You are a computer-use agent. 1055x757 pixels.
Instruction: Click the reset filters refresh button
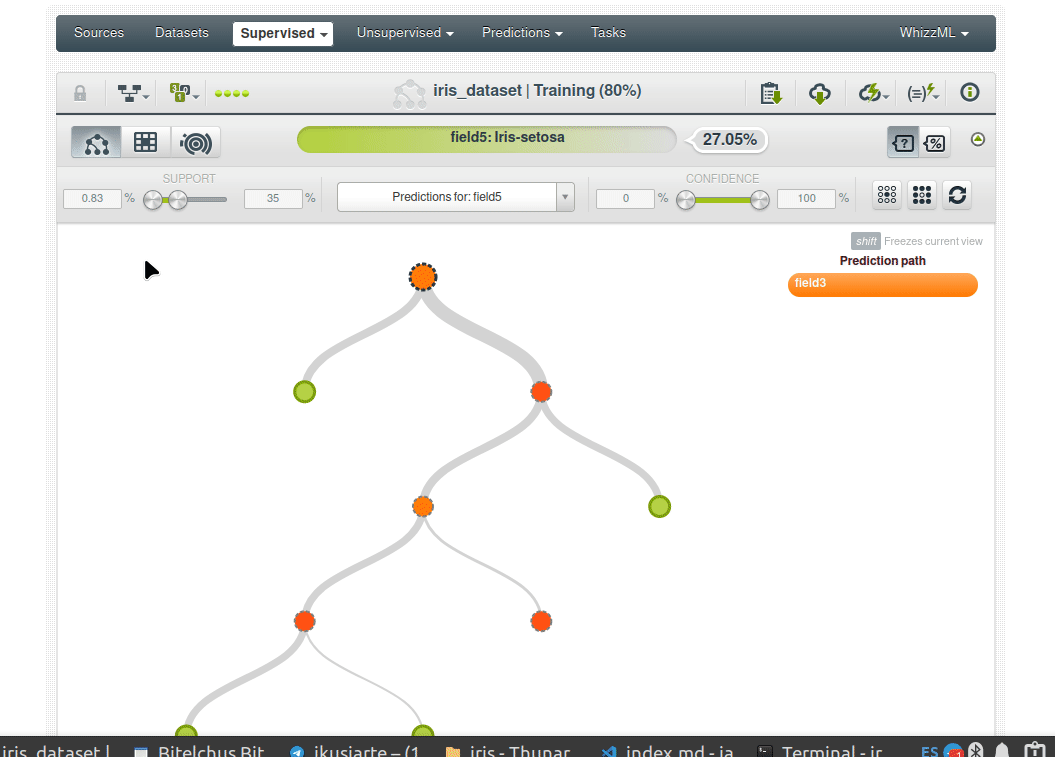[957, 195]
